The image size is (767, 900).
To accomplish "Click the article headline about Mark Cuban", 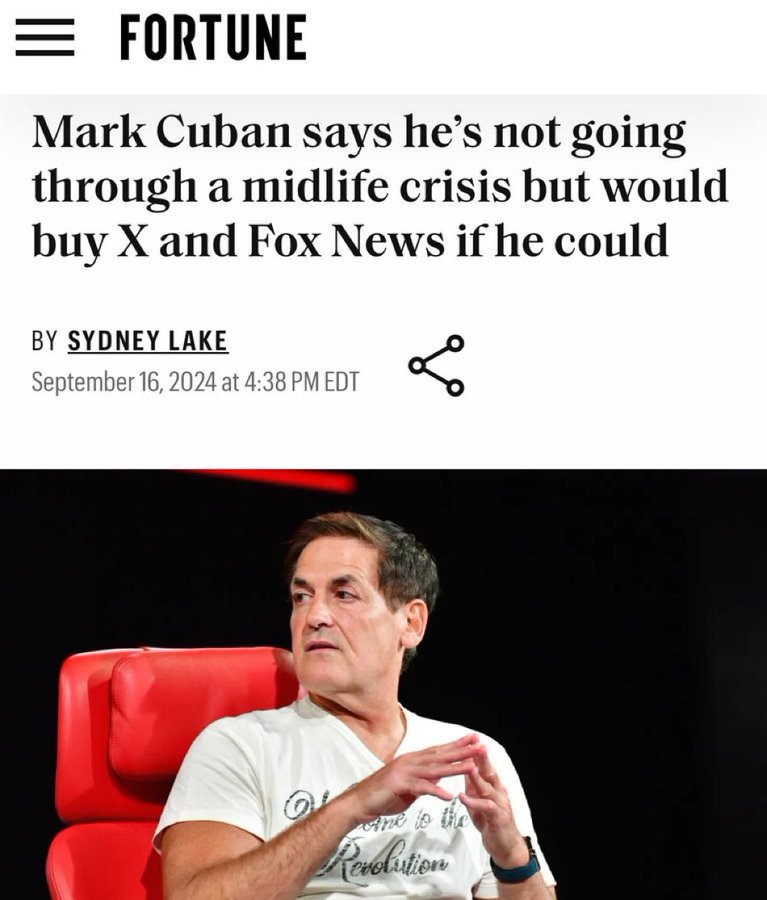I will tap(379, 187).
